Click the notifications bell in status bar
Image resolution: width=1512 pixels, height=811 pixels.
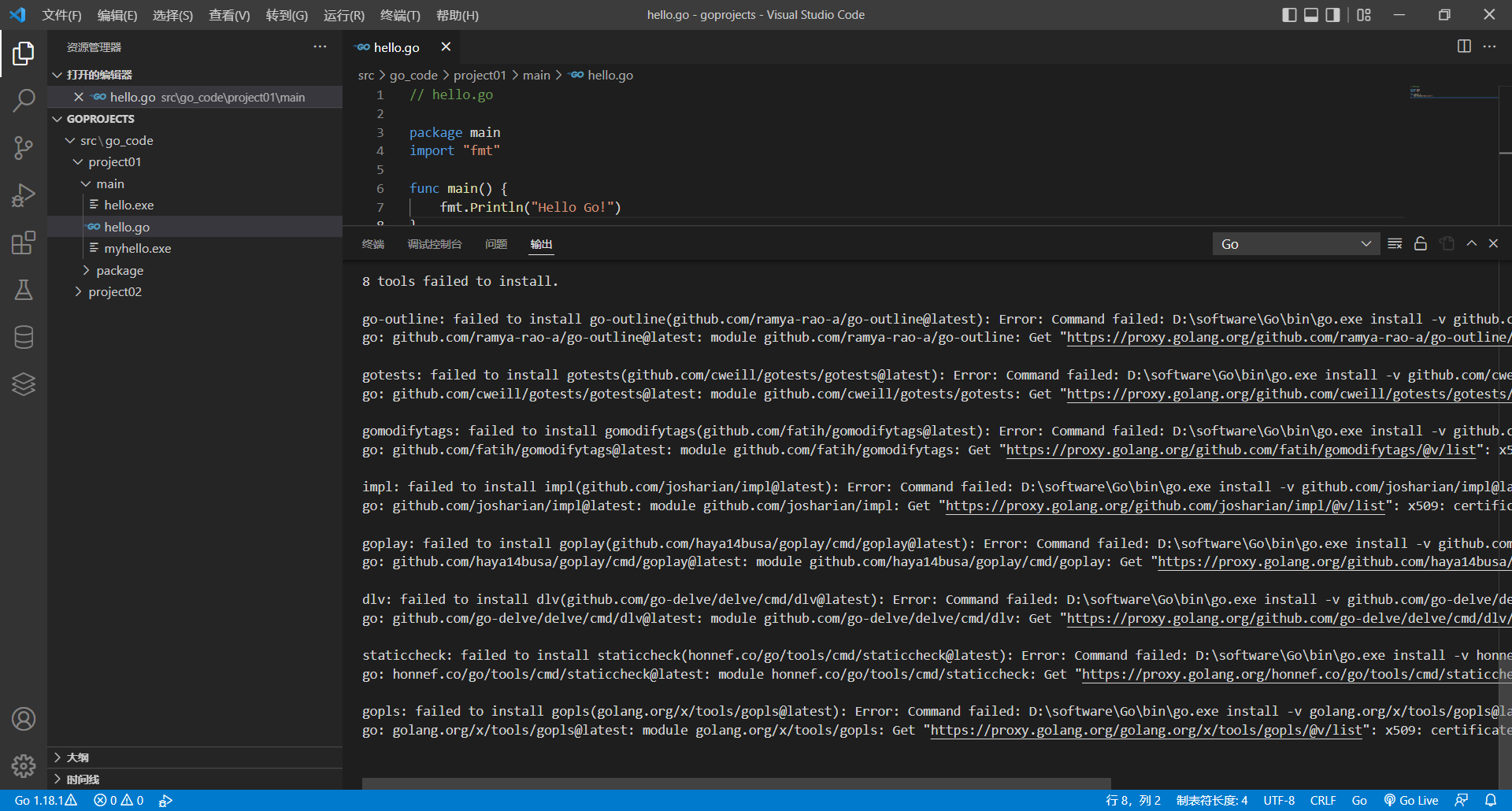(1491, 800)
